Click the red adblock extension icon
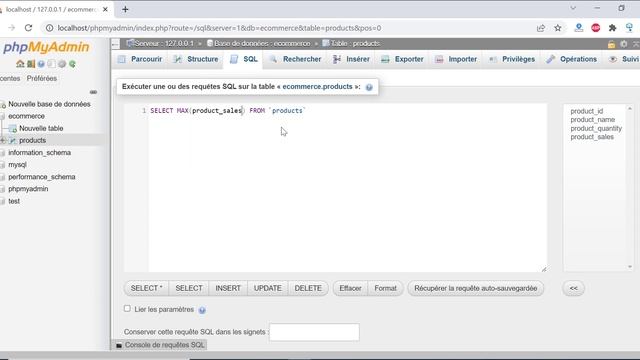This screenshot has width=640, height=360. (596, 28)
